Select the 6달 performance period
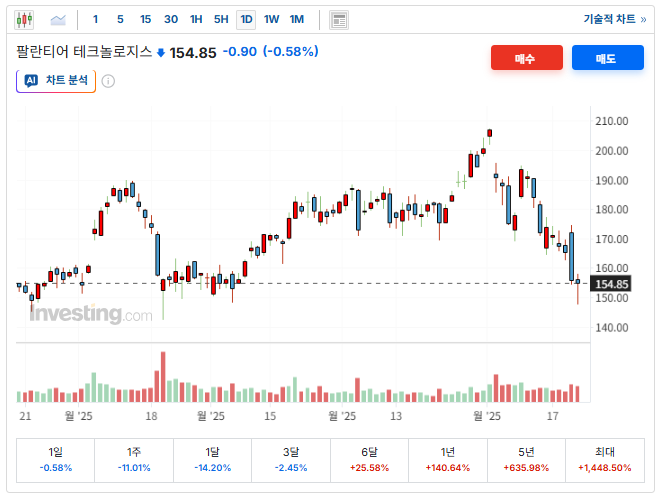 [369, 460]
